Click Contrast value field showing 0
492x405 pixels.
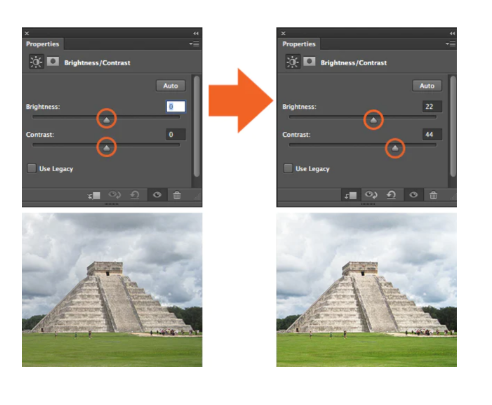176,135
